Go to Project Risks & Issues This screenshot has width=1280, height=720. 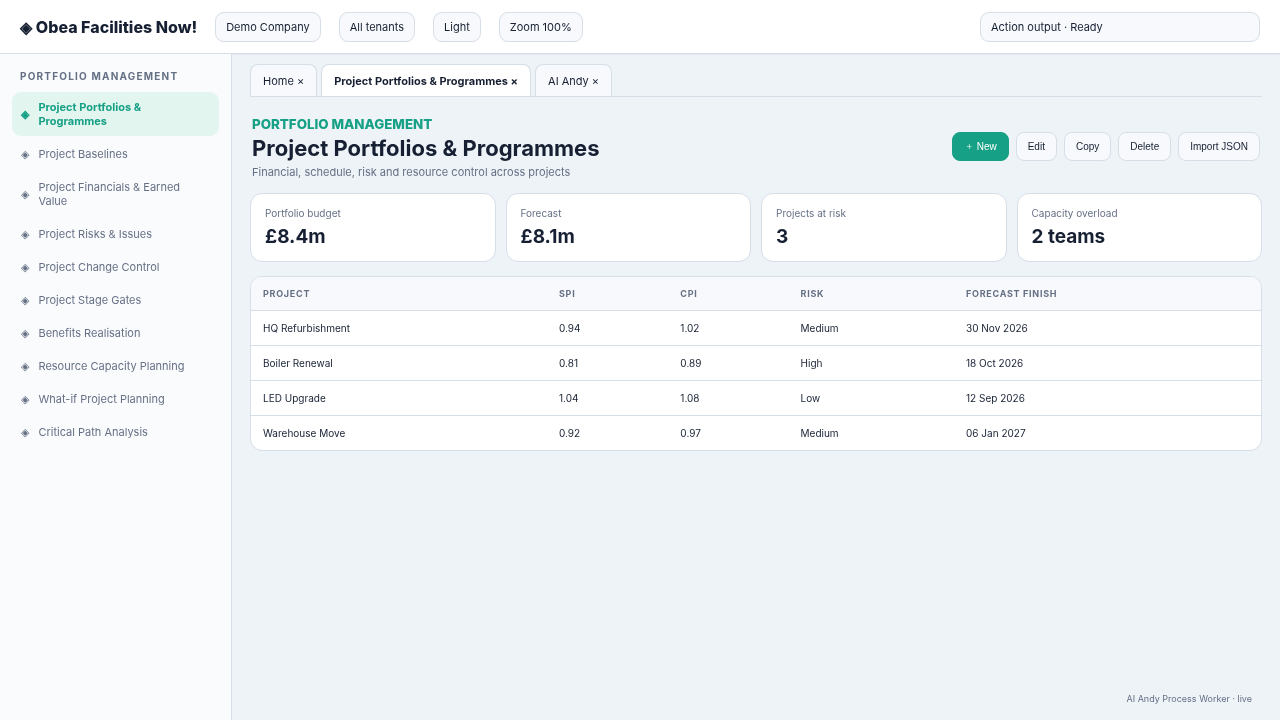(x=115, y=234)
